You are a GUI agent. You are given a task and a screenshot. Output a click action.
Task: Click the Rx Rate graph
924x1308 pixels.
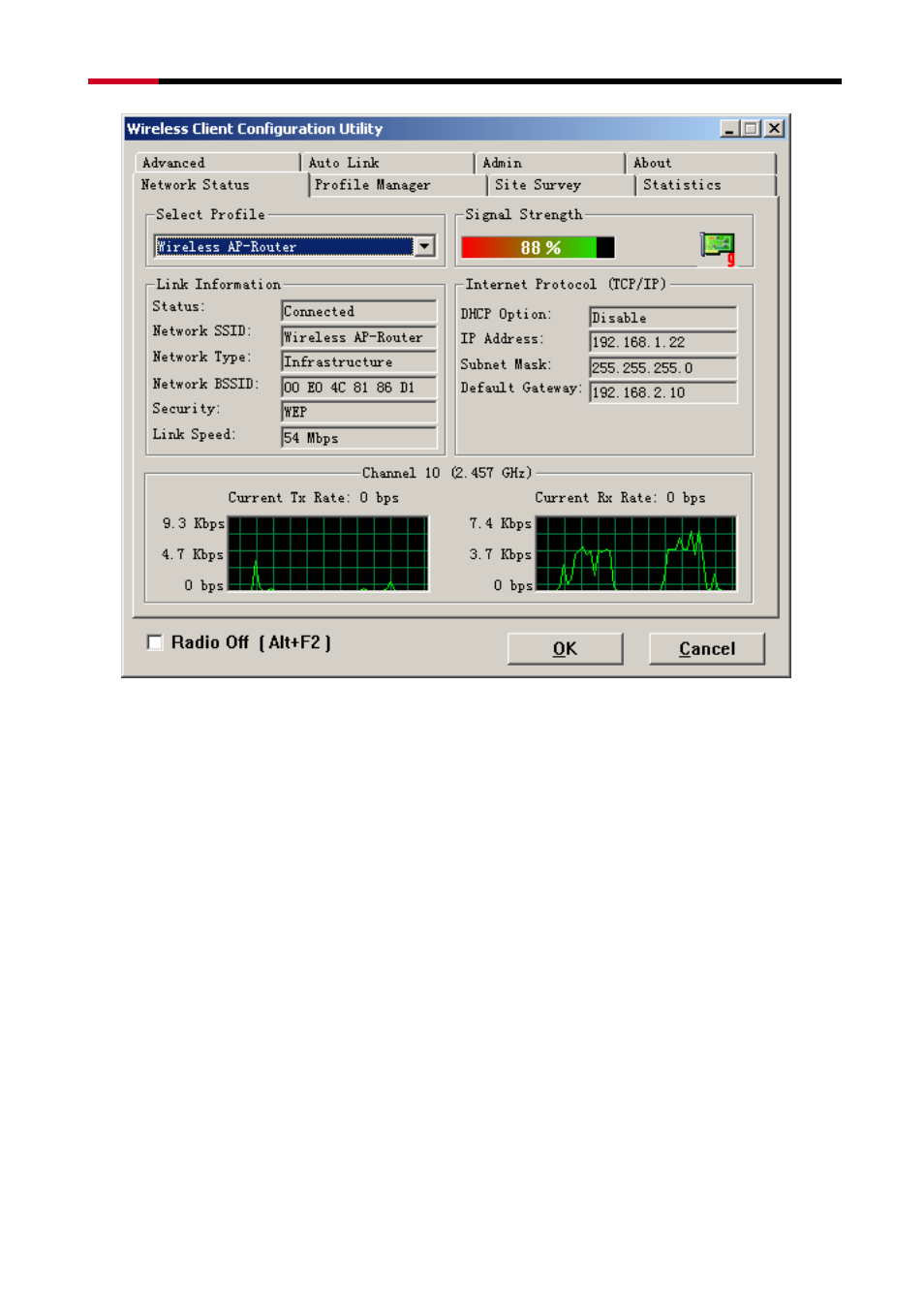click(636, 553)
